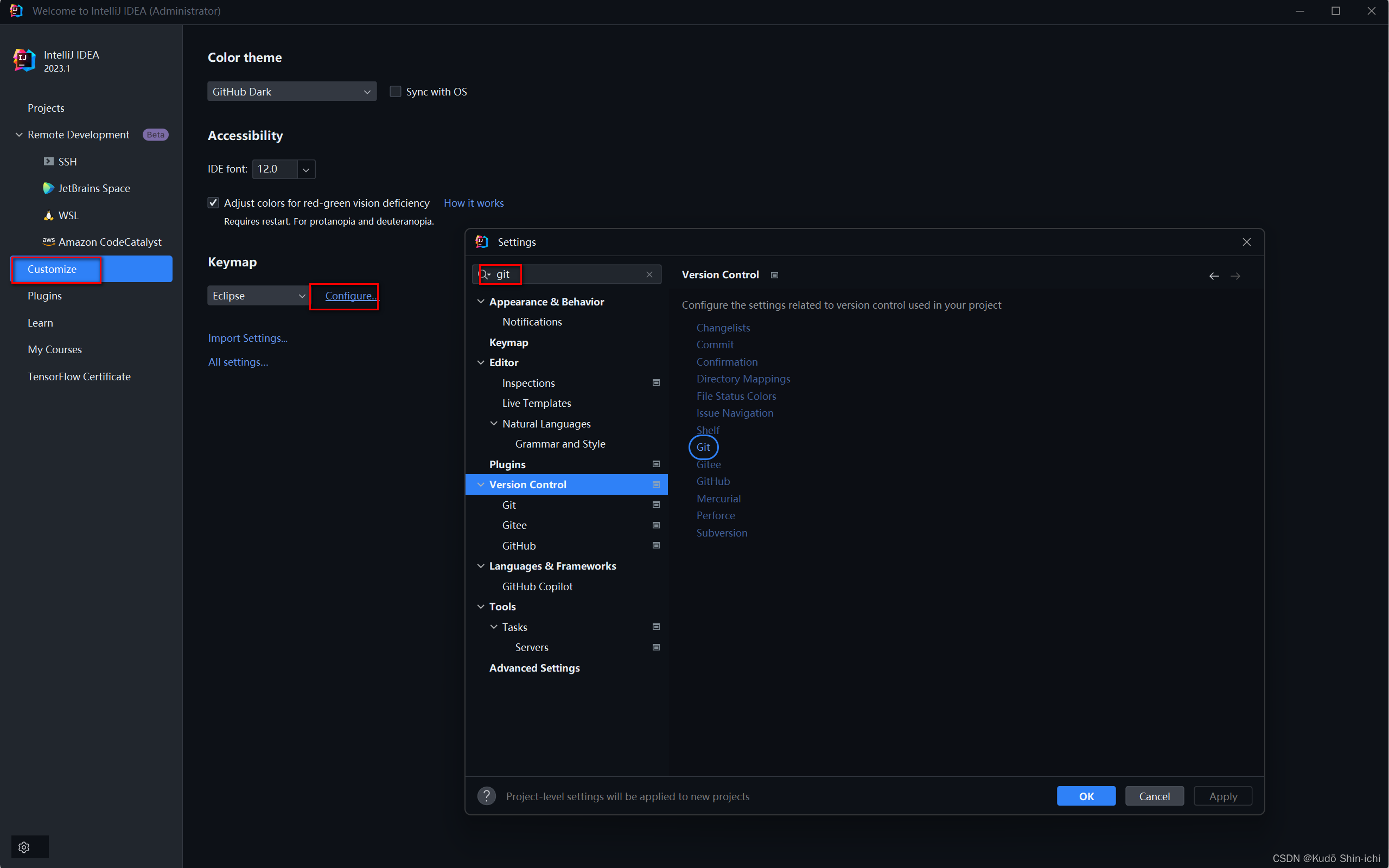Select Customize in the sidebar

click(91, 269)
